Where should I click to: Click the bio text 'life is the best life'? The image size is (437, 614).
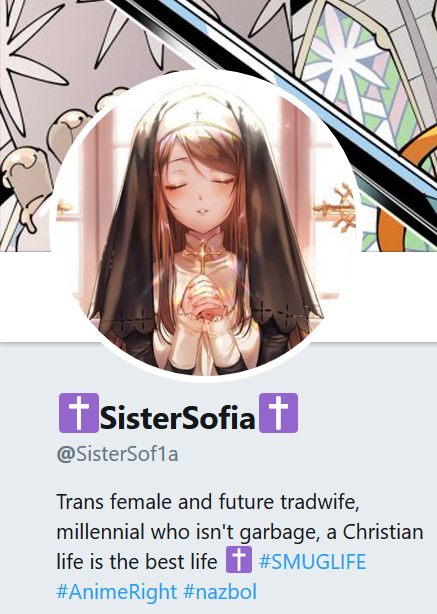click(137, 562)
